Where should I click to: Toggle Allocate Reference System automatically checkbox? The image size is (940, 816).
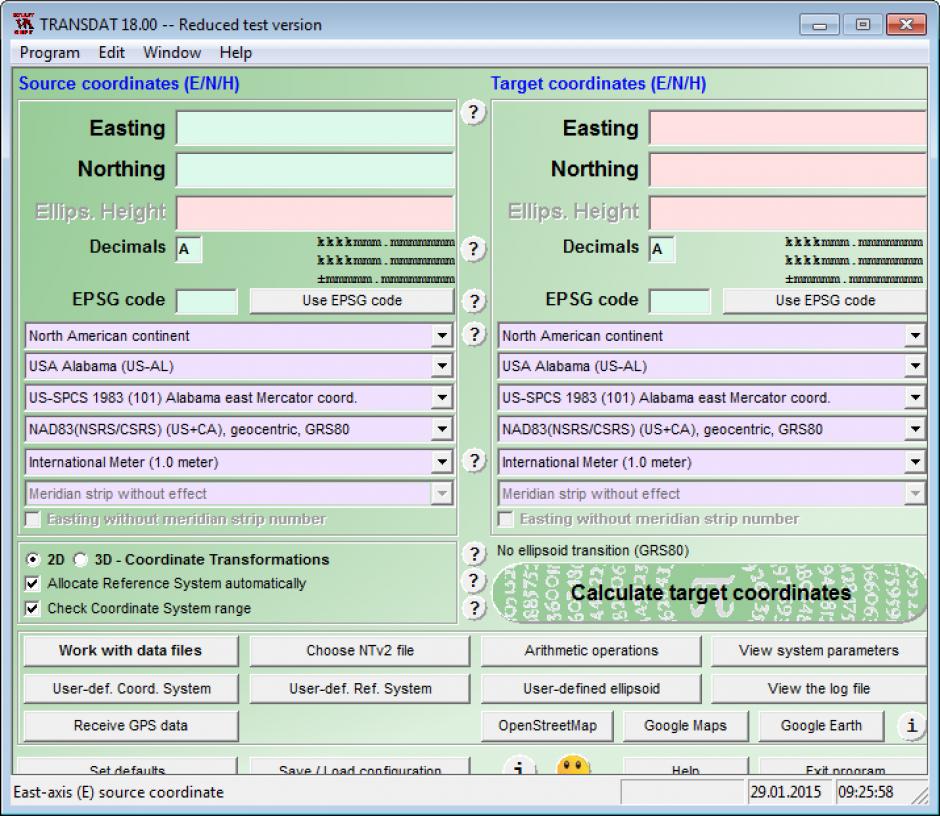click(x=32, y=583)
